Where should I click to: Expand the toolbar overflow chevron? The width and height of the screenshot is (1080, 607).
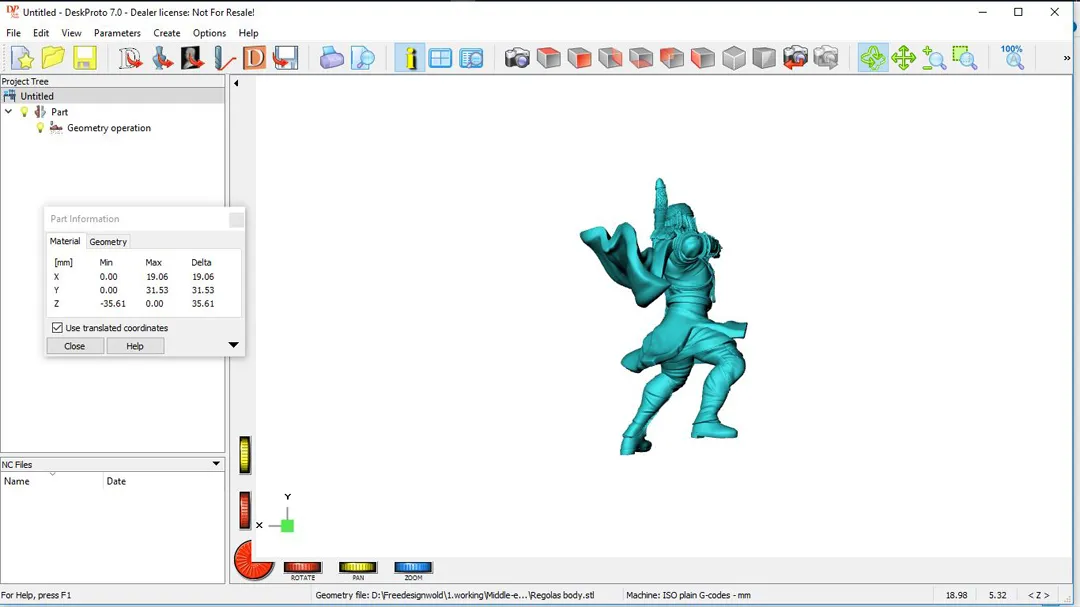pos(1066,59)
